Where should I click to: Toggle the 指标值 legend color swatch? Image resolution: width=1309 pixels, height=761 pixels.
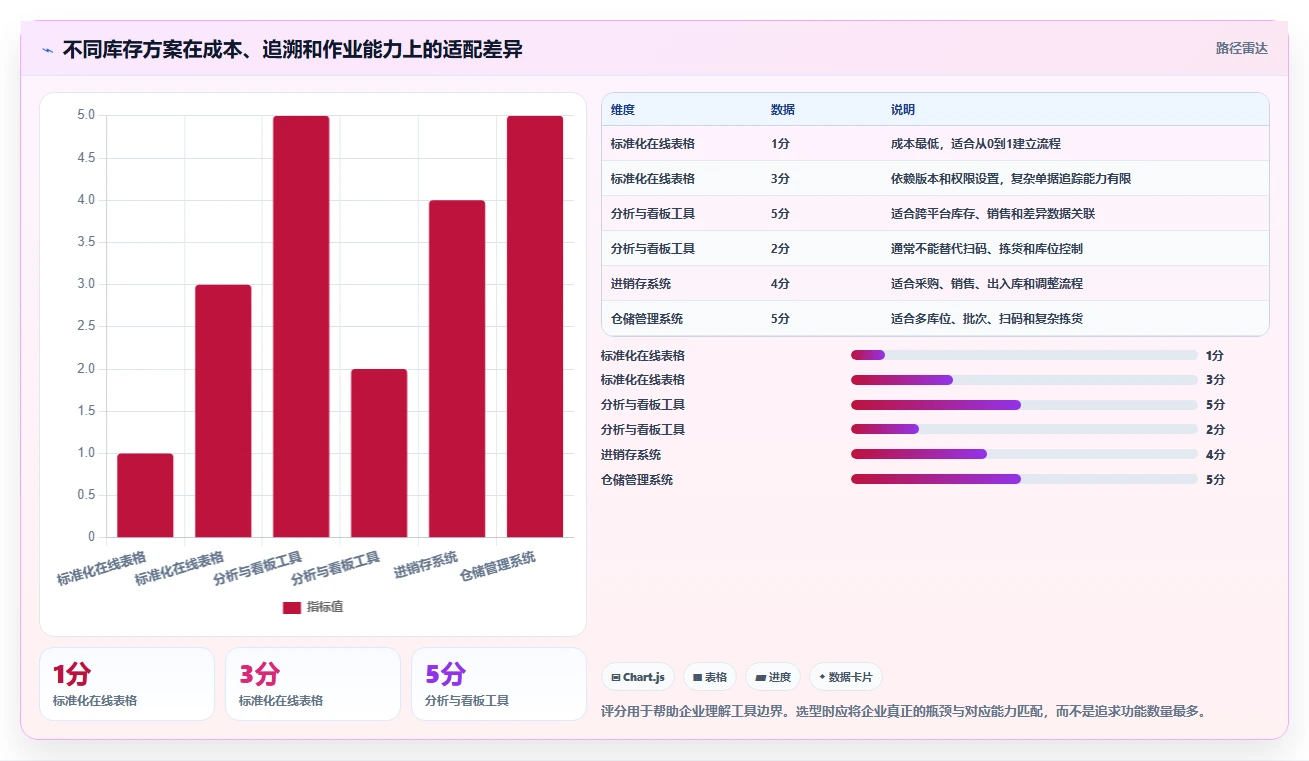(x=292, y=607)
